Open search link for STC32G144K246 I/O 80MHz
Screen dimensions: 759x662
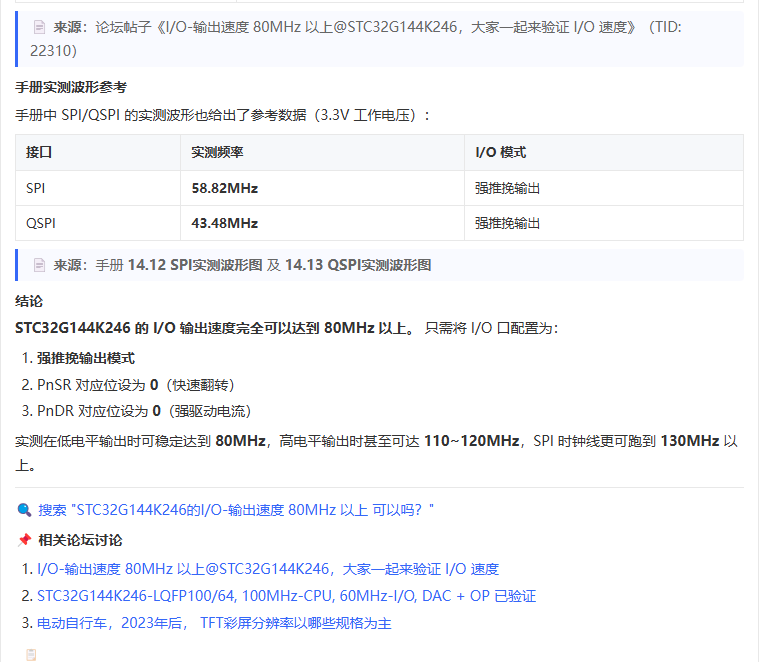tap(236, 510)
